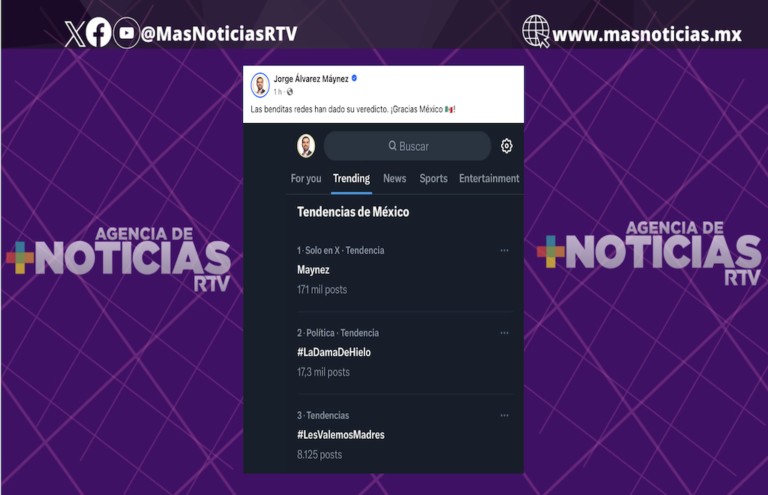Open the settings gear in trends

(506, 146)
